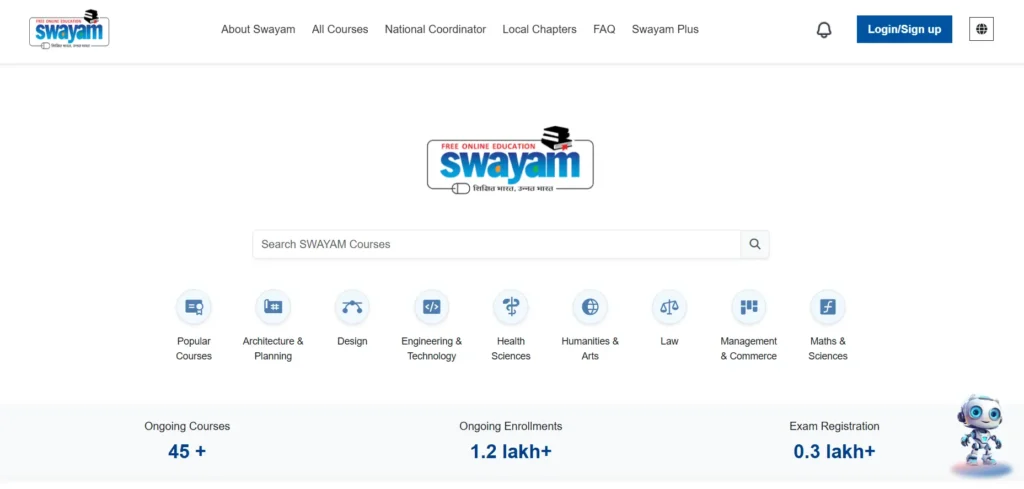This screenshot has width=1024, height=489.
Task: Select the Maths & Sciences icon
Action: (x=828, y=307)
